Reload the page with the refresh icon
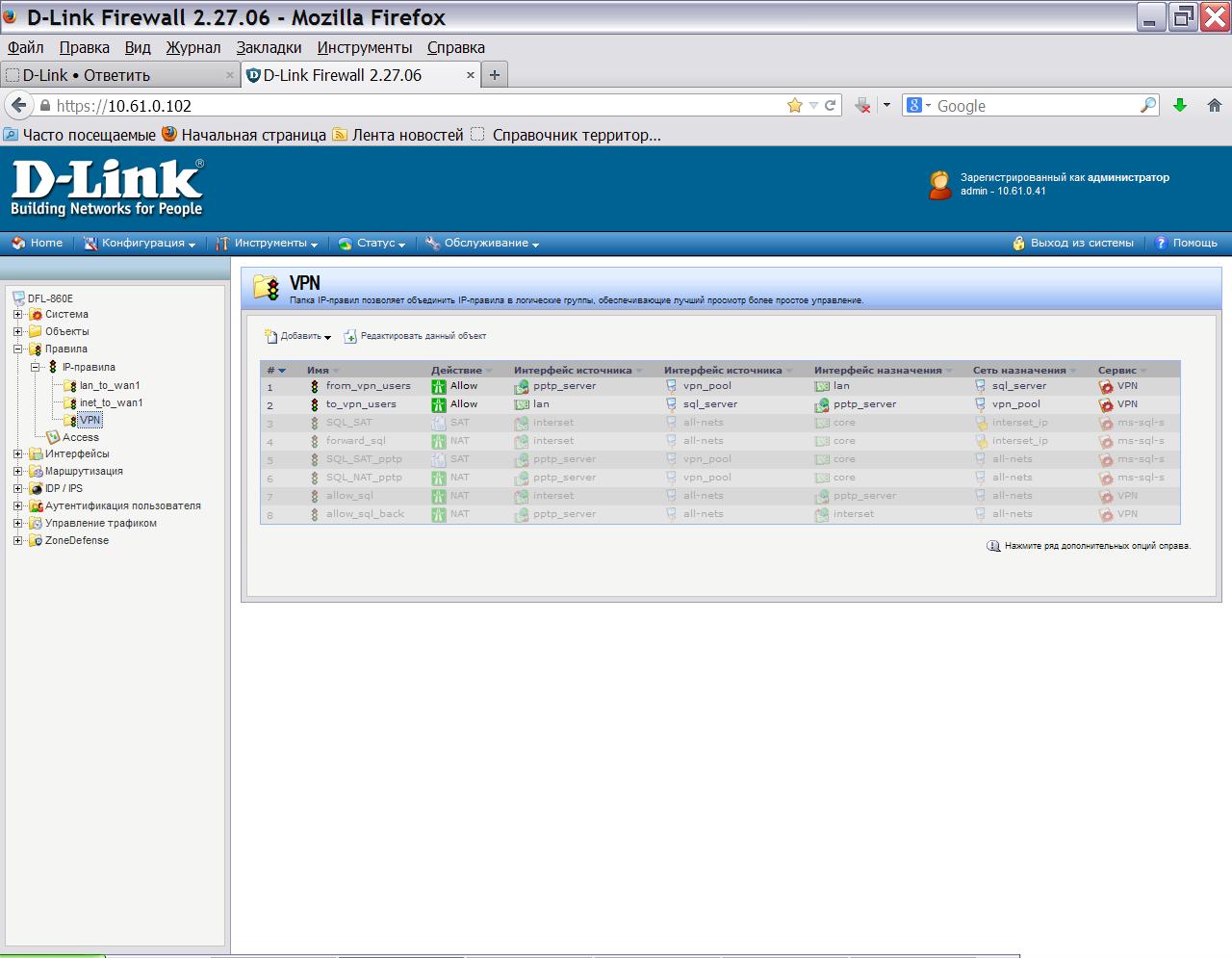 coord(831,106)
